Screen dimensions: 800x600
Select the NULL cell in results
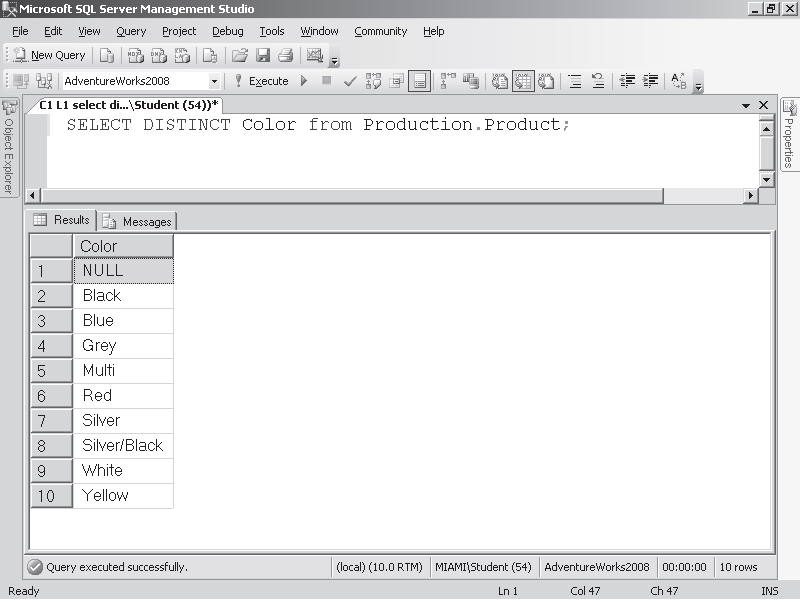(x=123, y=271)
